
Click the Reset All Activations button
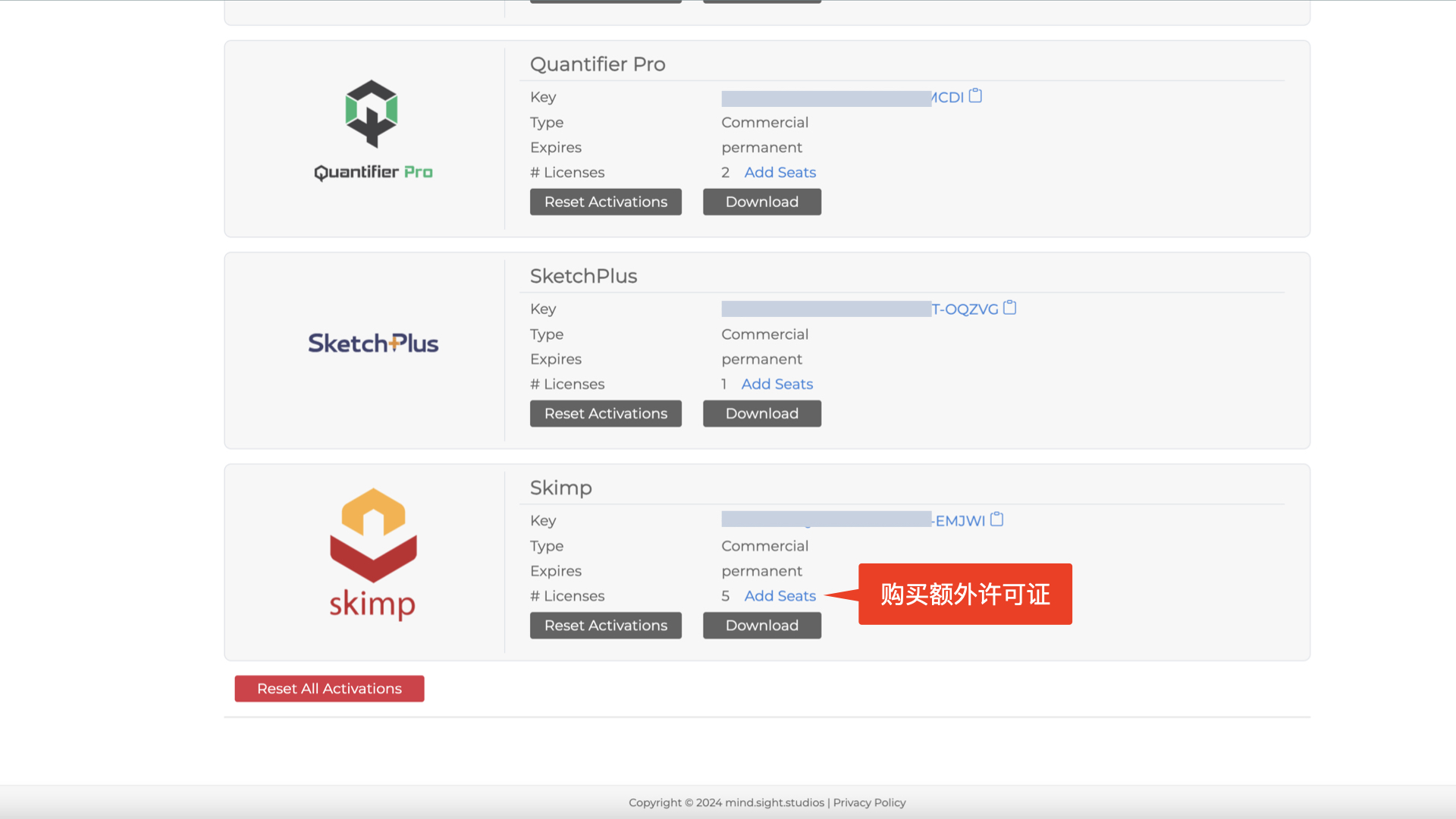(328, 689)
